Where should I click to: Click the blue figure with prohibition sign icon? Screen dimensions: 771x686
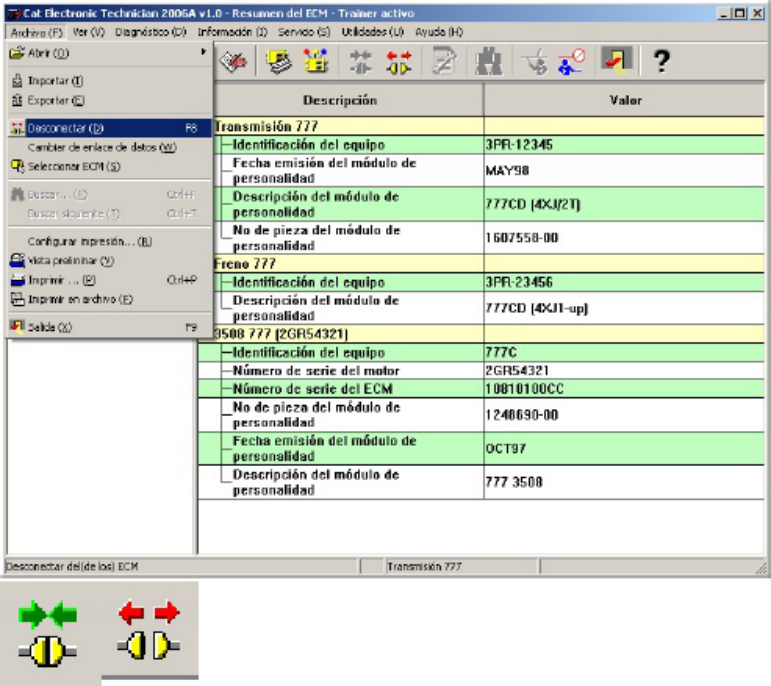[x=571, y=62]
